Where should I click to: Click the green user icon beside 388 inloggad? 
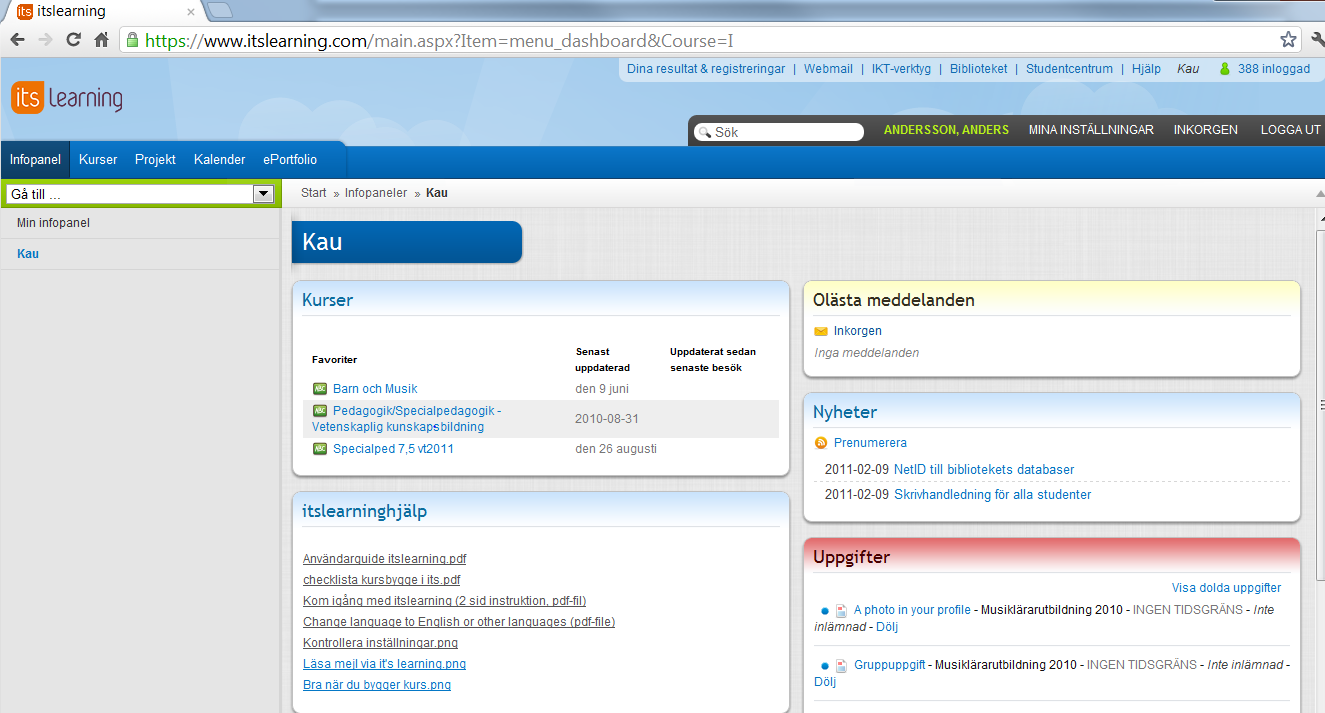(1224, 69)
